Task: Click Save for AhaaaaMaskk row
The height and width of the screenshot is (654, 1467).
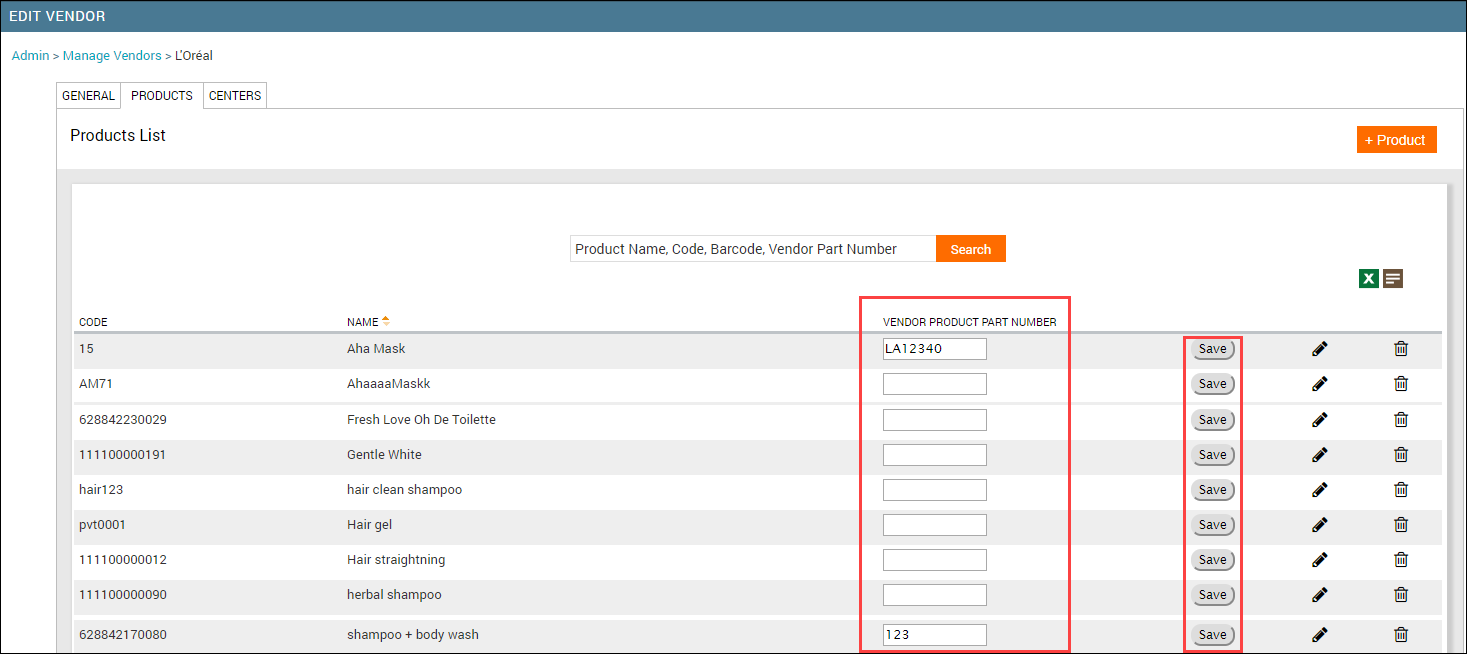Action: 1212,384
